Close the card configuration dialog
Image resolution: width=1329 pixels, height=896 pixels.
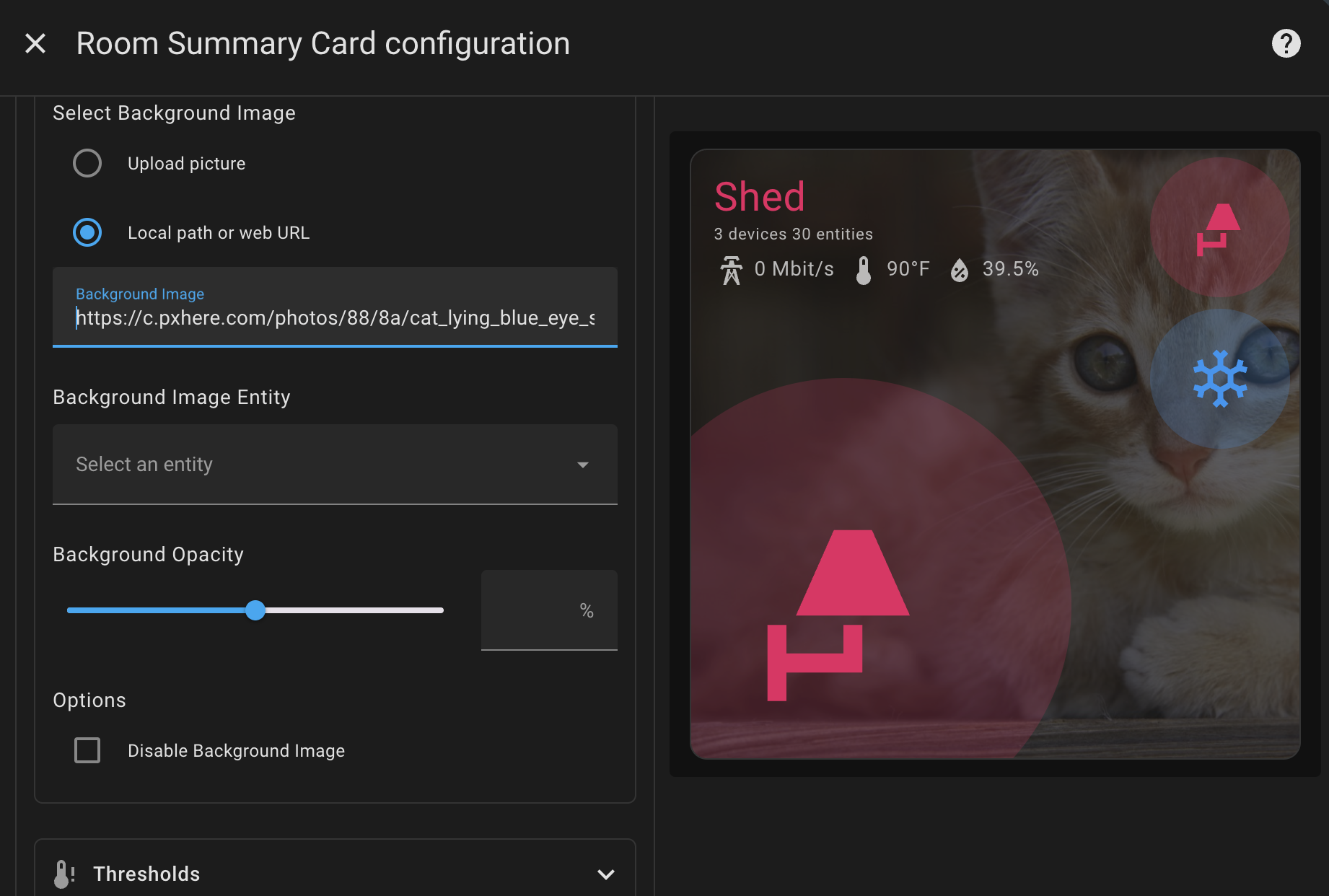[x=35, y=43]
